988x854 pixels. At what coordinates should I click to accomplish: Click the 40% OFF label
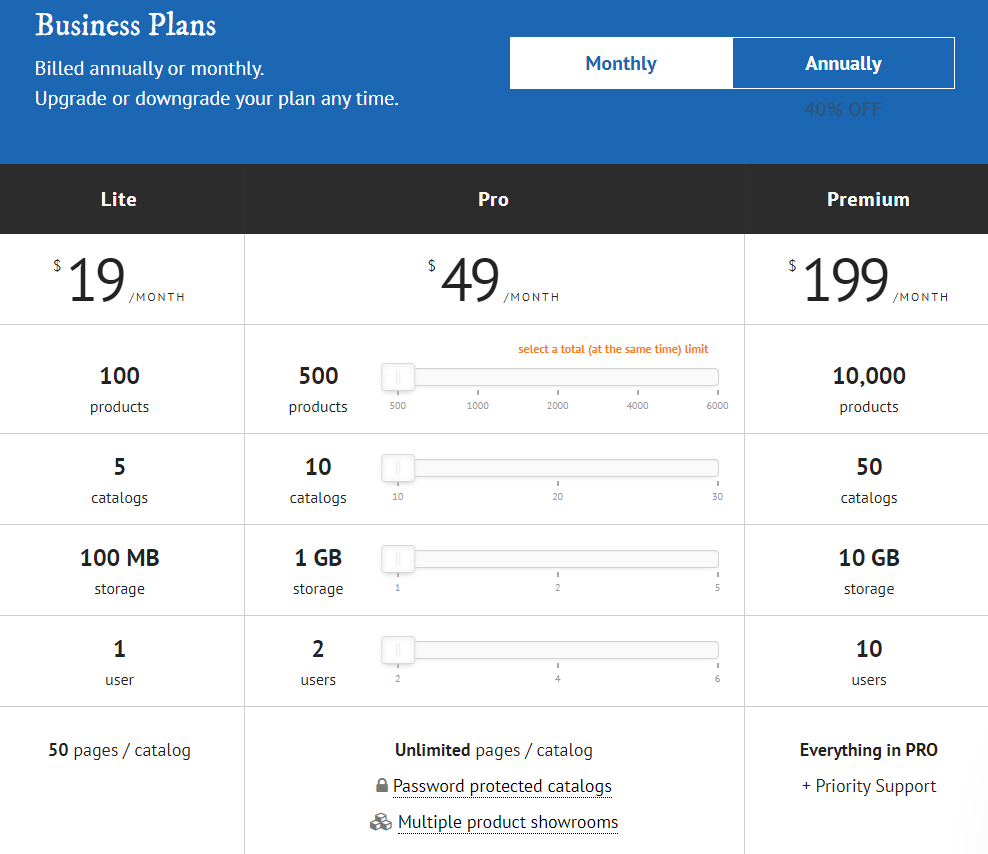(843, 109)
